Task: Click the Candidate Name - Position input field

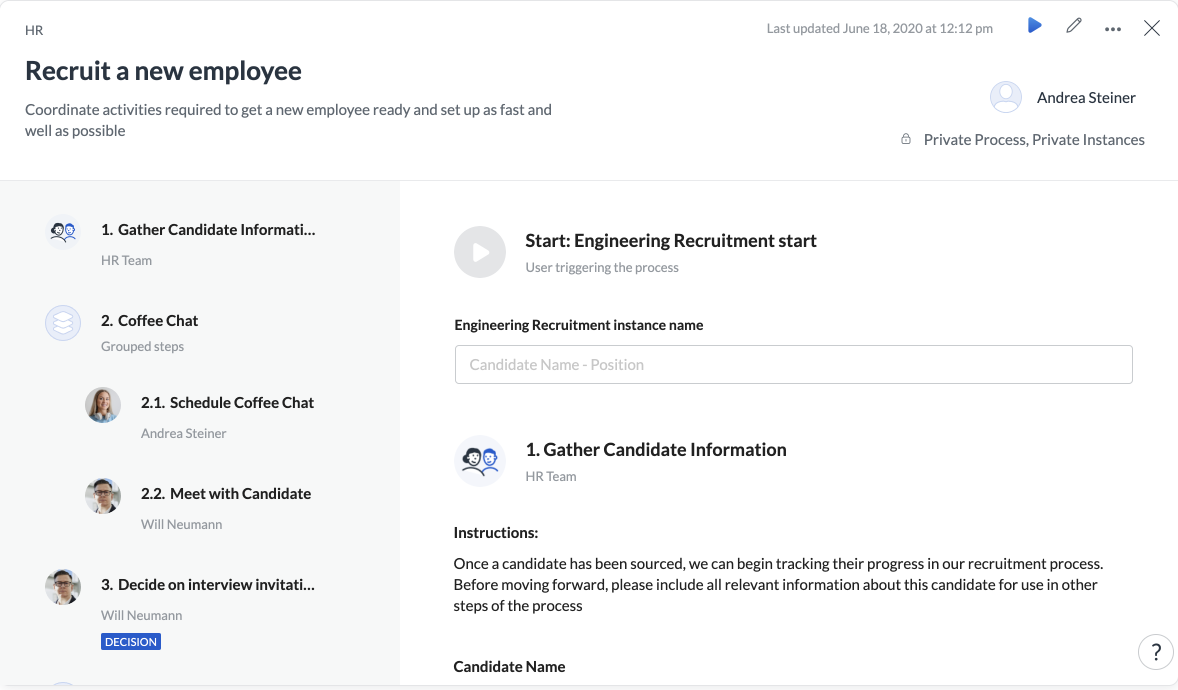Action: click(793, 365)
